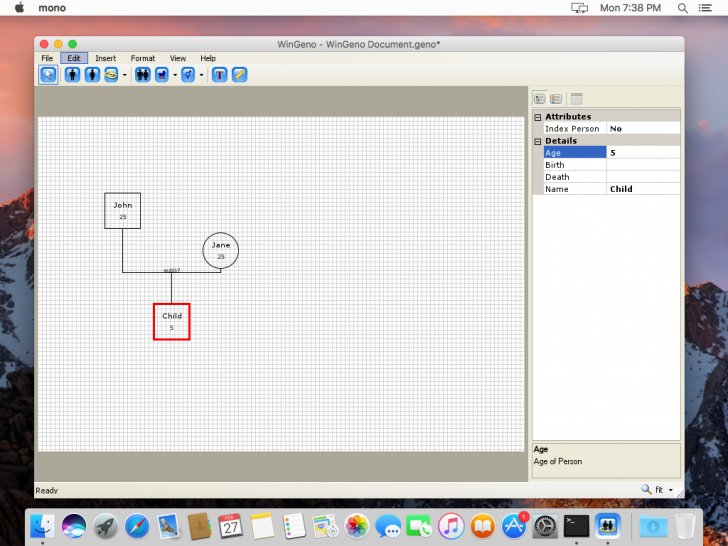Open the property pages button
The image size is (728, 546).
576,99
